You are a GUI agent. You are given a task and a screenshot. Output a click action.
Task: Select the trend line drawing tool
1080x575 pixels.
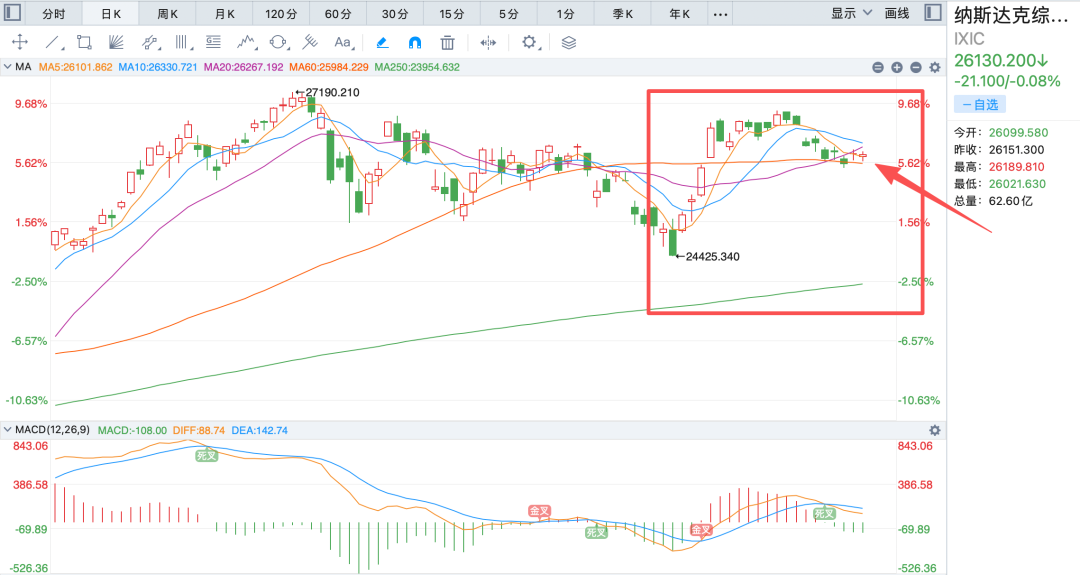point(52,43)
